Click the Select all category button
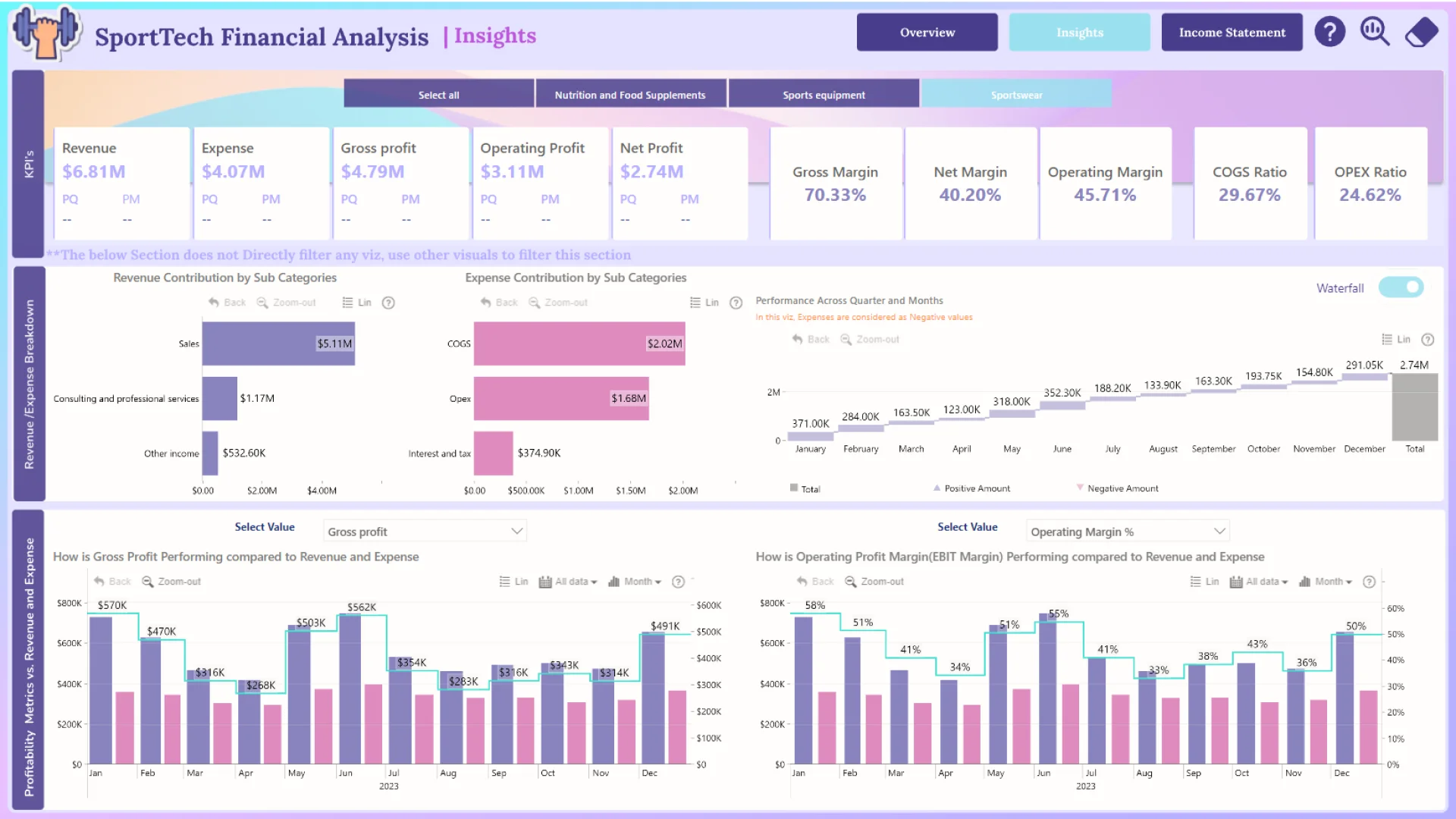1456x819 pixels. click(438, 94)
